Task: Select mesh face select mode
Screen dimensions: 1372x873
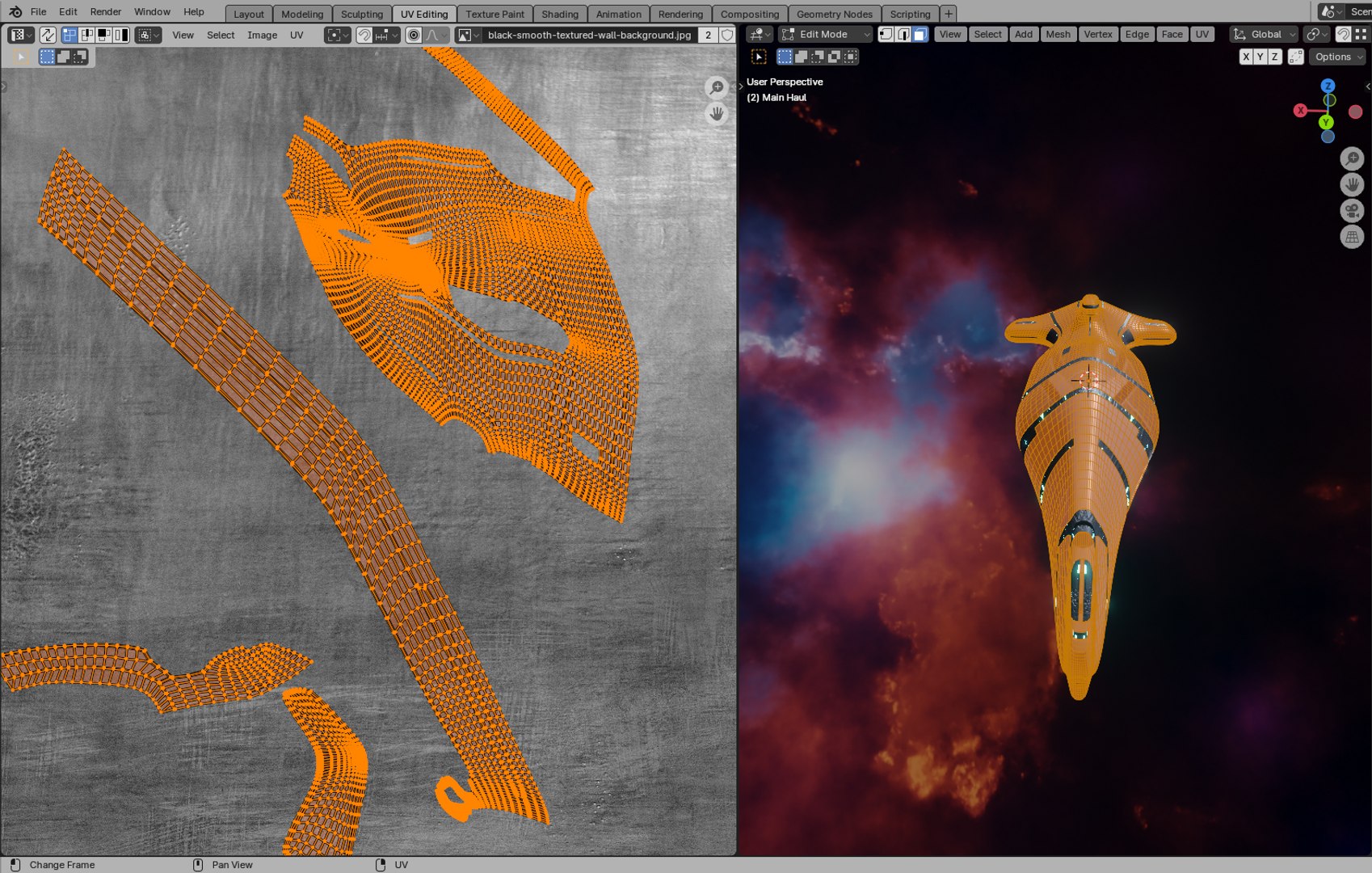Action: pyautogui.click(x=920, y=34)
